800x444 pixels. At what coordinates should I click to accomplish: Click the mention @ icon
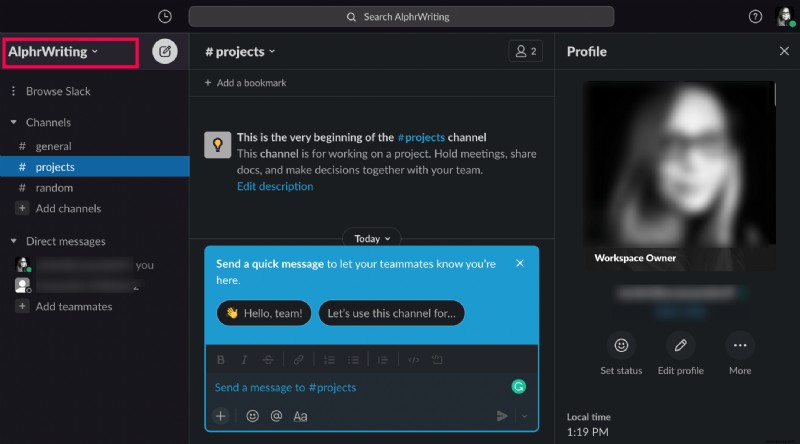(x=276, y=416)
